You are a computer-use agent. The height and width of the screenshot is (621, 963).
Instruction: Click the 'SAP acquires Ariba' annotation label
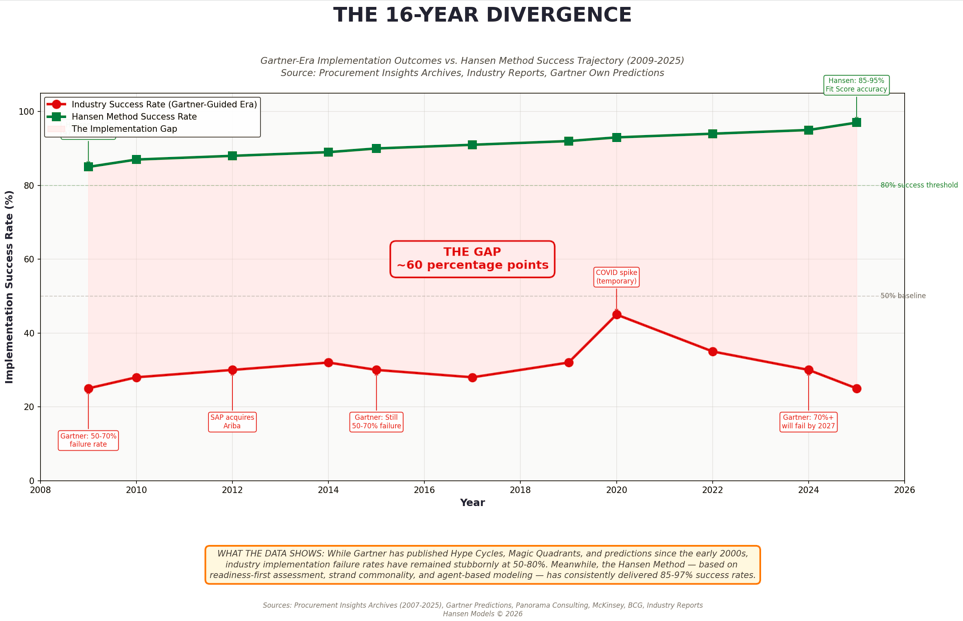point(232,422)
